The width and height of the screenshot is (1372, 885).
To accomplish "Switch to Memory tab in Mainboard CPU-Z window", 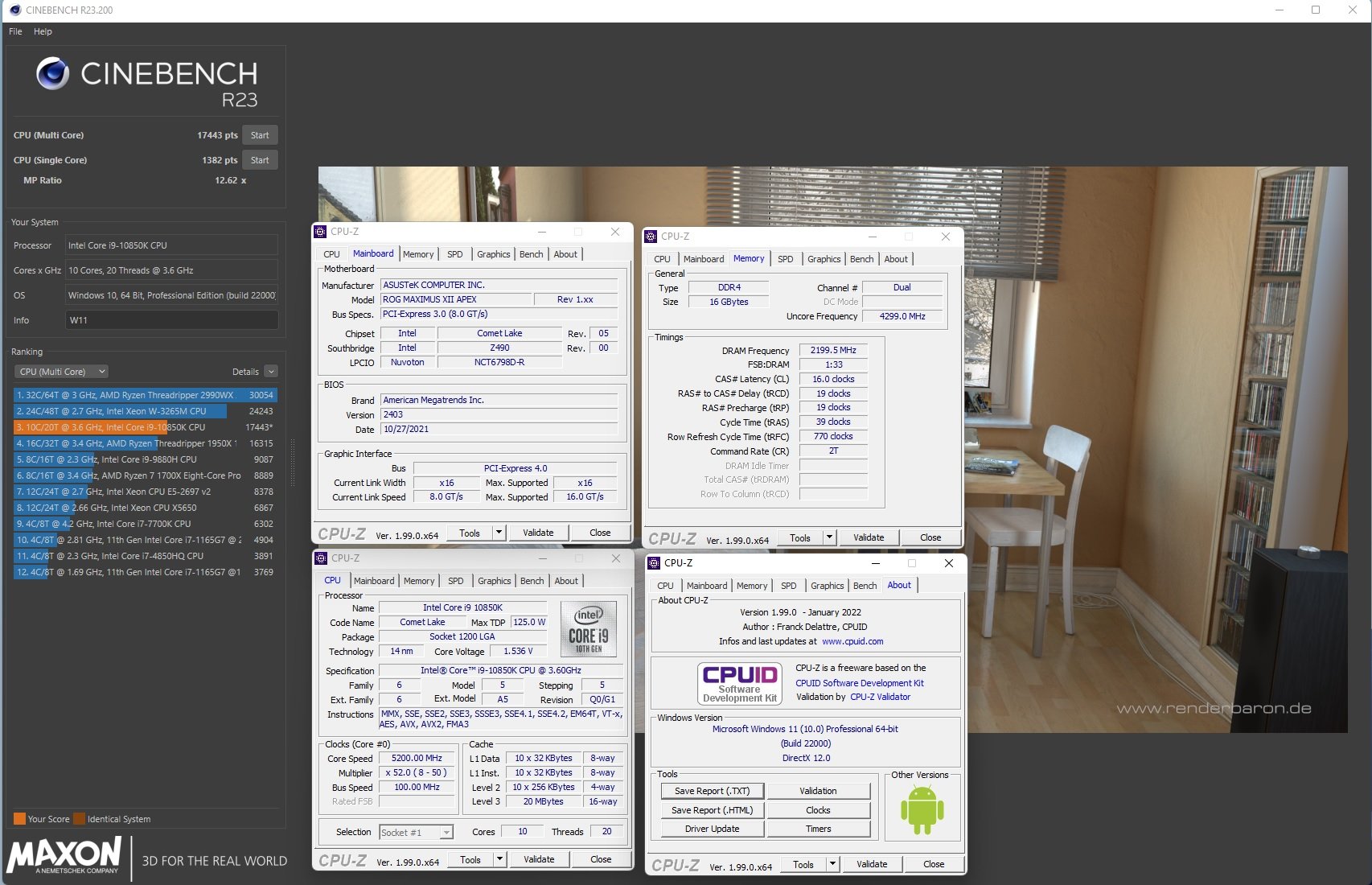I will 418,254.
